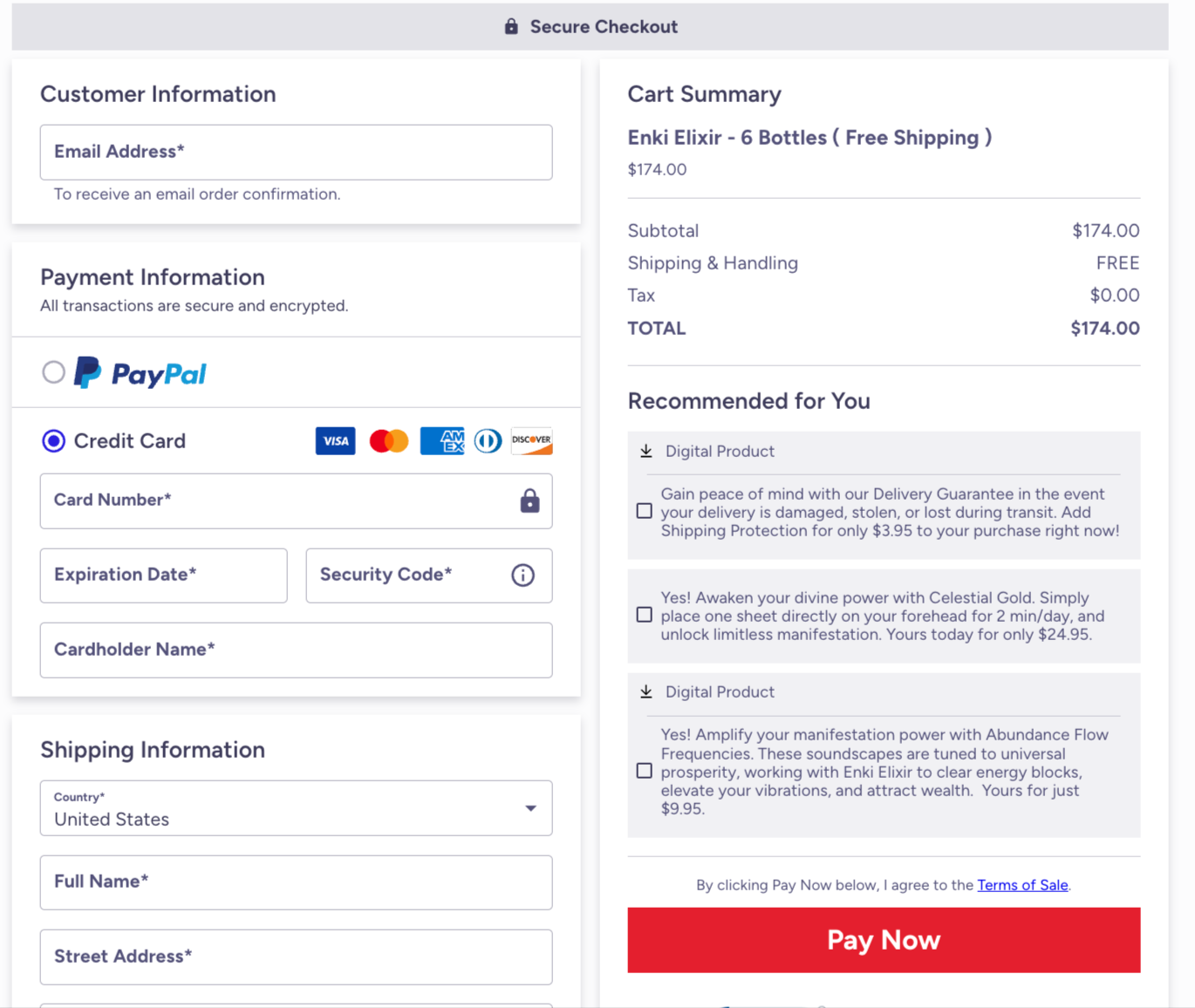The height and width of the screenshot is (1008, 1195).
Task: Click the Visa card icon
Action: 335,441
